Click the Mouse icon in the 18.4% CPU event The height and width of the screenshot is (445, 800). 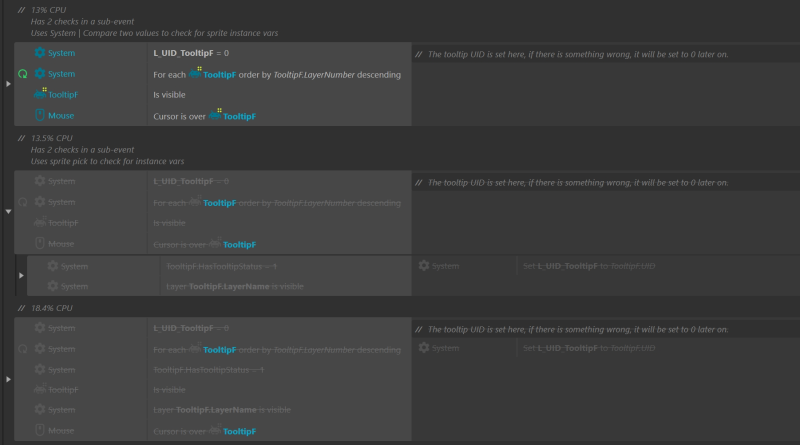[x=40, y=431]
